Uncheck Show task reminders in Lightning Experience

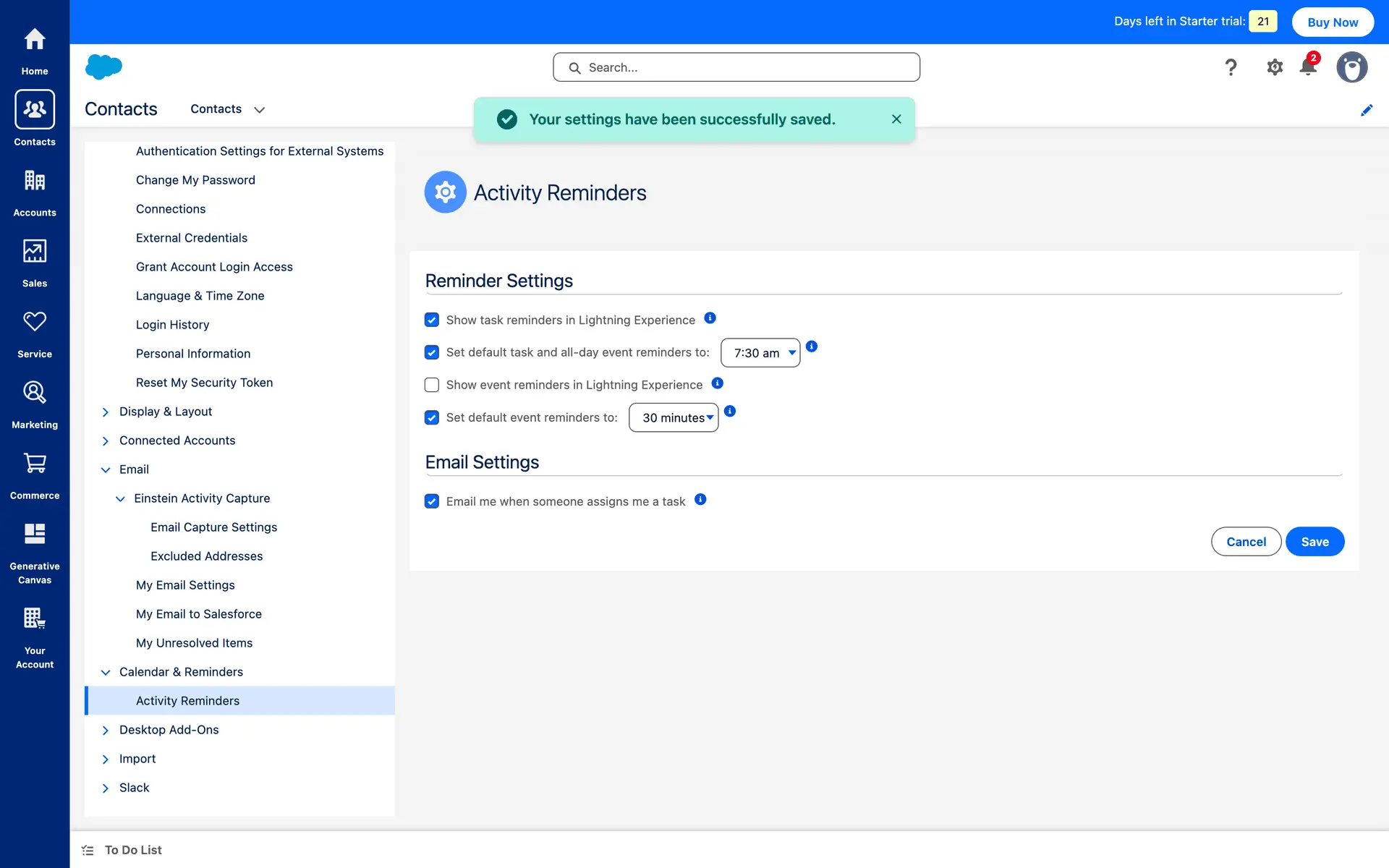(x=432, y=320)
